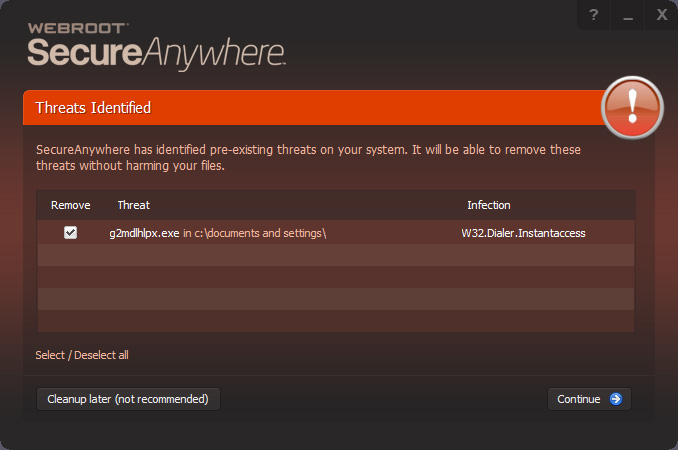The width and height of the screenshot is (678, 450).
Task: Click the Webroot SecureAnywhere logo
Action: coord(157,43)
